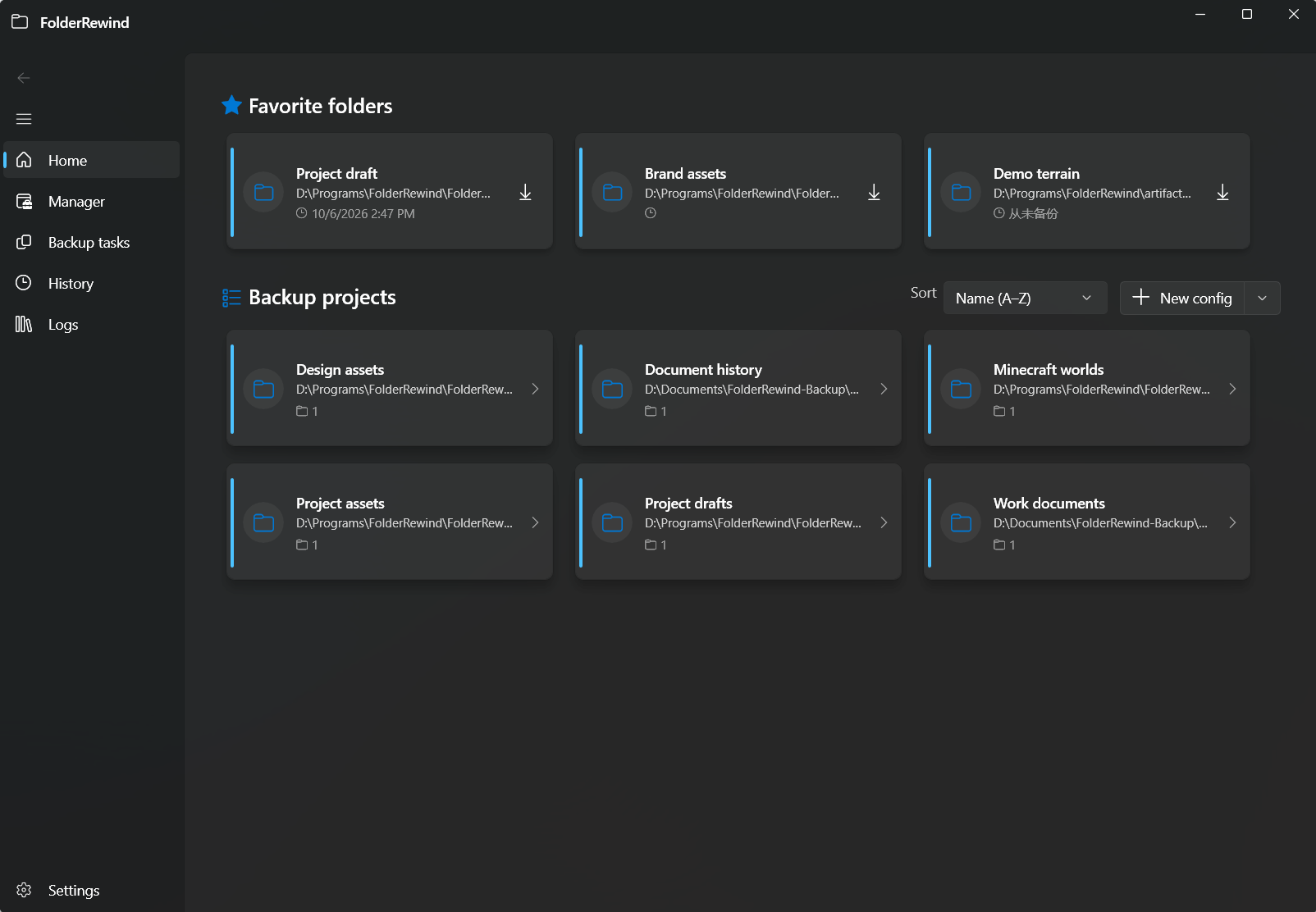Click the folder icon of Project drafts
Image resolution: width=1316 pixels, height=912 pixels.
(613, 522)
